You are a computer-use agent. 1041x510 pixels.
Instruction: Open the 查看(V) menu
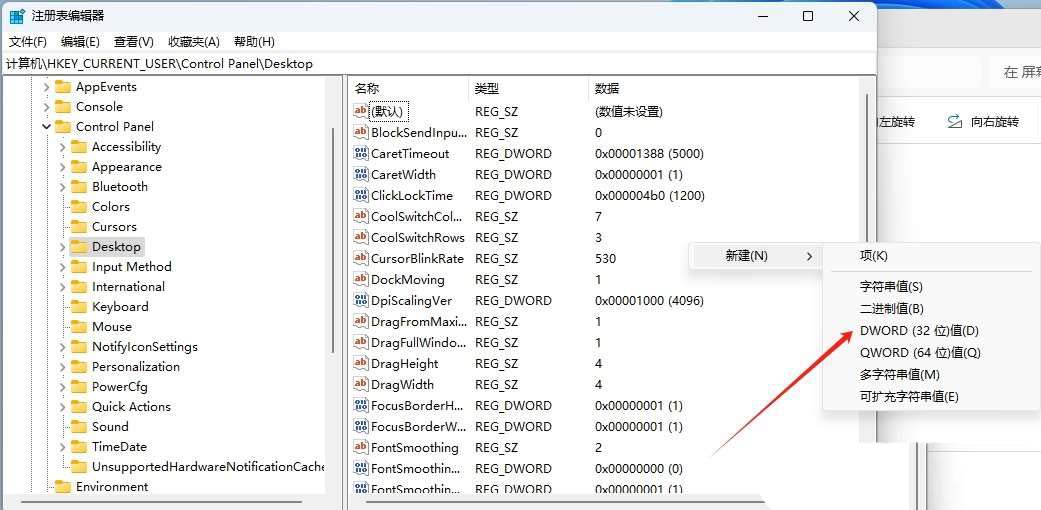tap(133, 42)
